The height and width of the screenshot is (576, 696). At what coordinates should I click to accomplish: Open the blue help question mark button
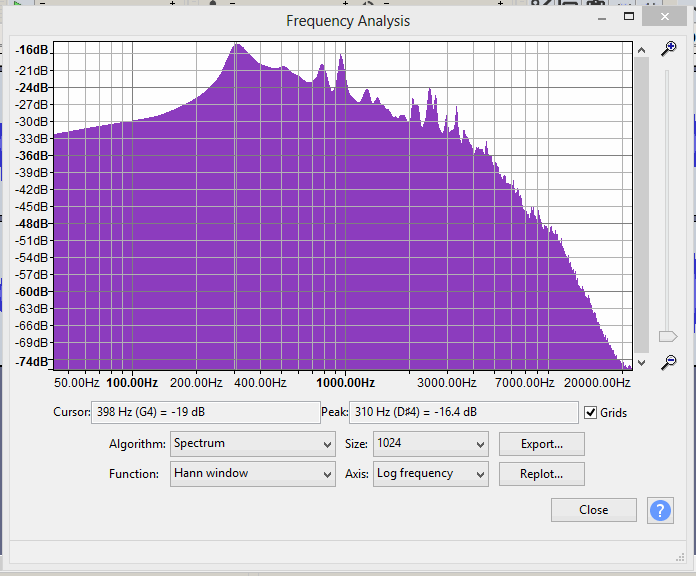(660, 510)
